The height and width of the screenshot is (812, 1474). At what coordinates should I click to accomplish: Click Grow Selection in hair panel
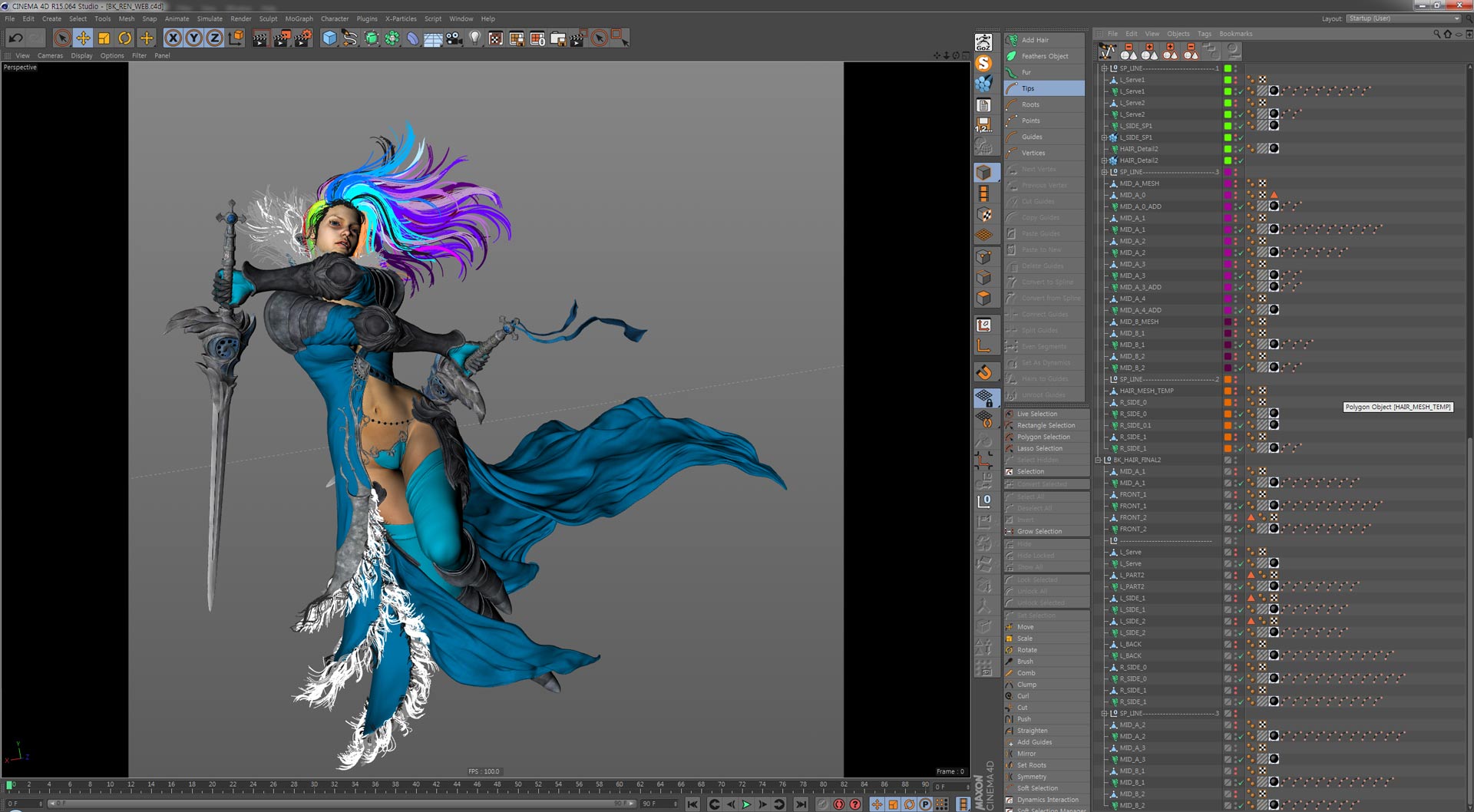(1046, 531)
